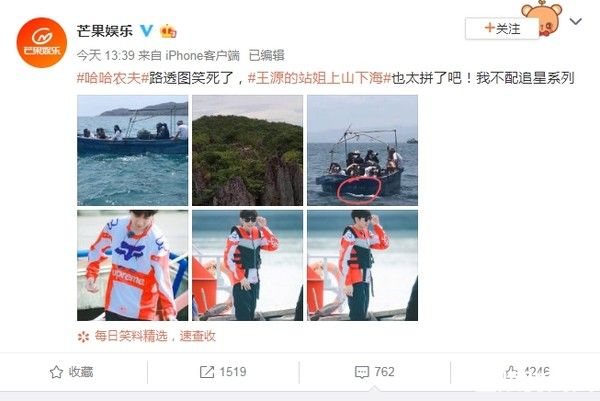The height and width of the screenshot is (401, 600).
Task: Click the repost share icon showing 1519
Action: coord(207,372)
